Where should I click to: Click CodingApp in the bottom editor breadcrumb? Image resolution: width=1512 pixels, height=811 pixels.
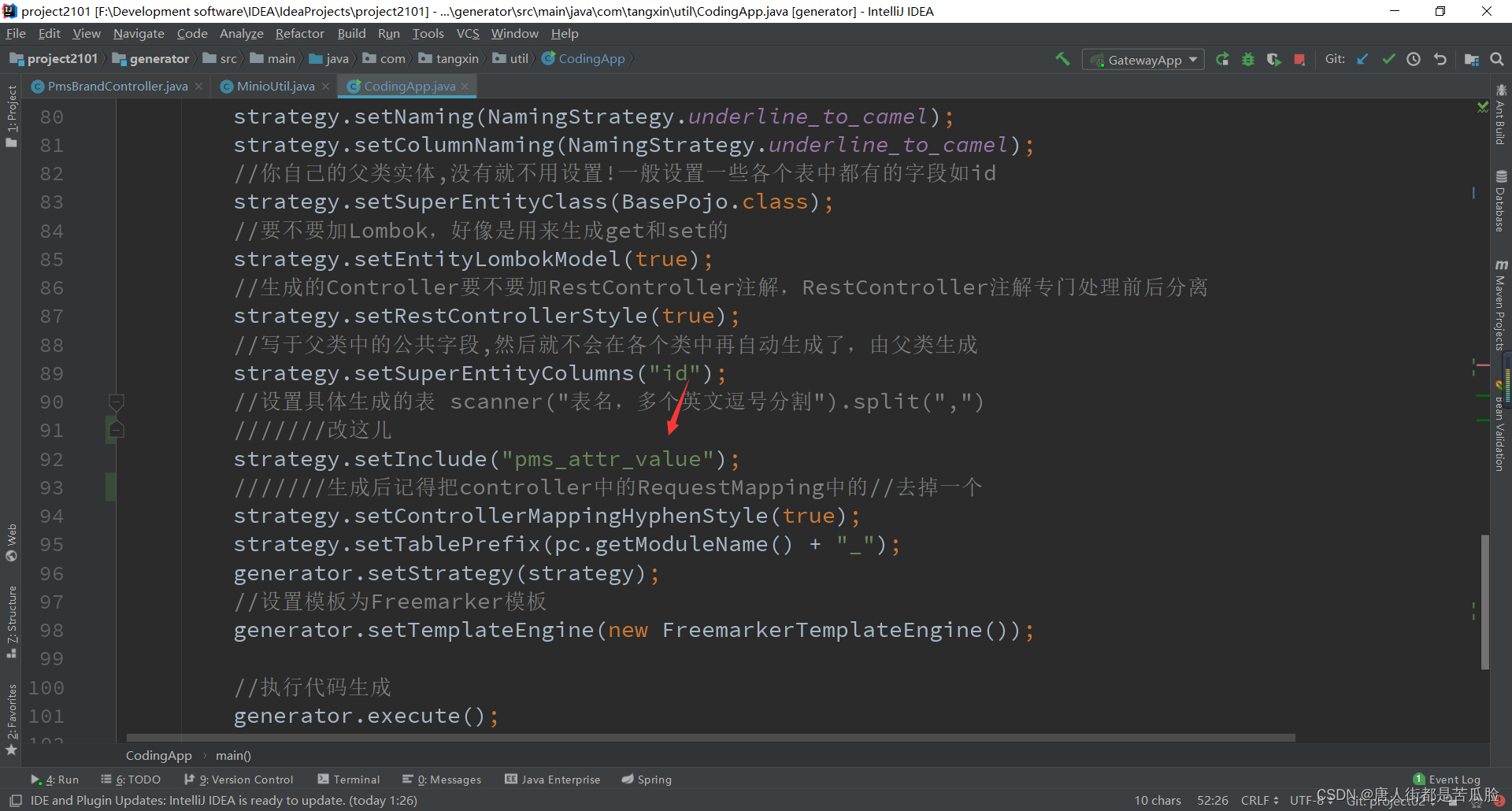(159, 756)
